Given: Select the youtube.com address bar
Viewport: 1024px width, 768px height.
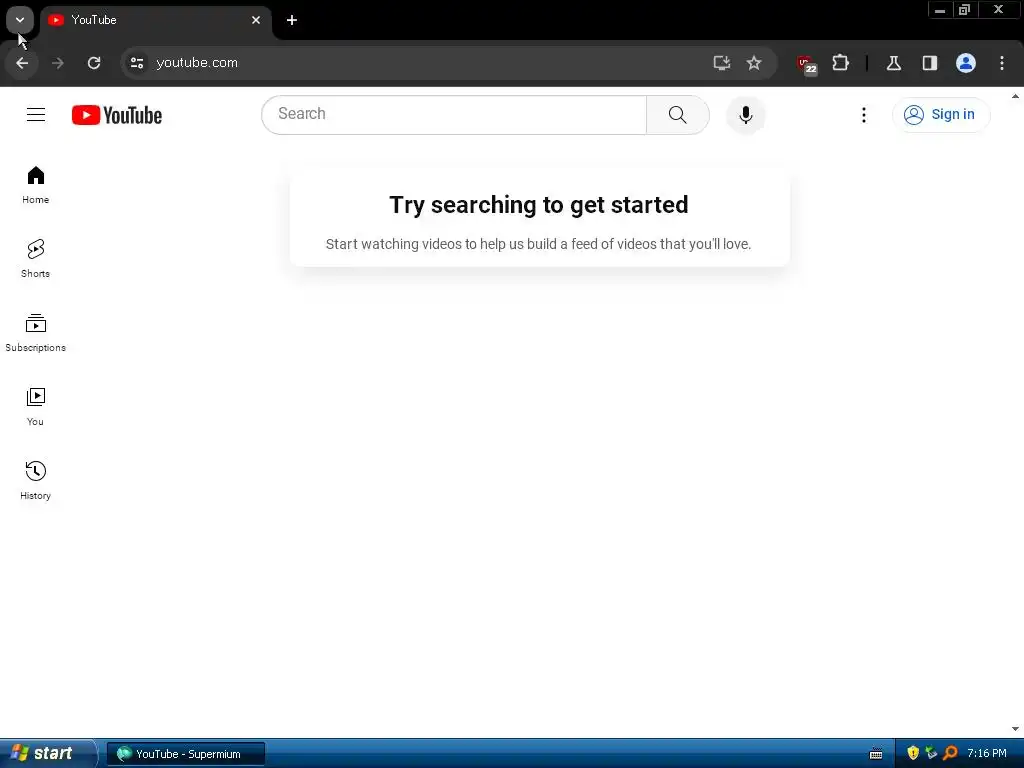Looking at the screenshot, I should (x=418, y=63).
